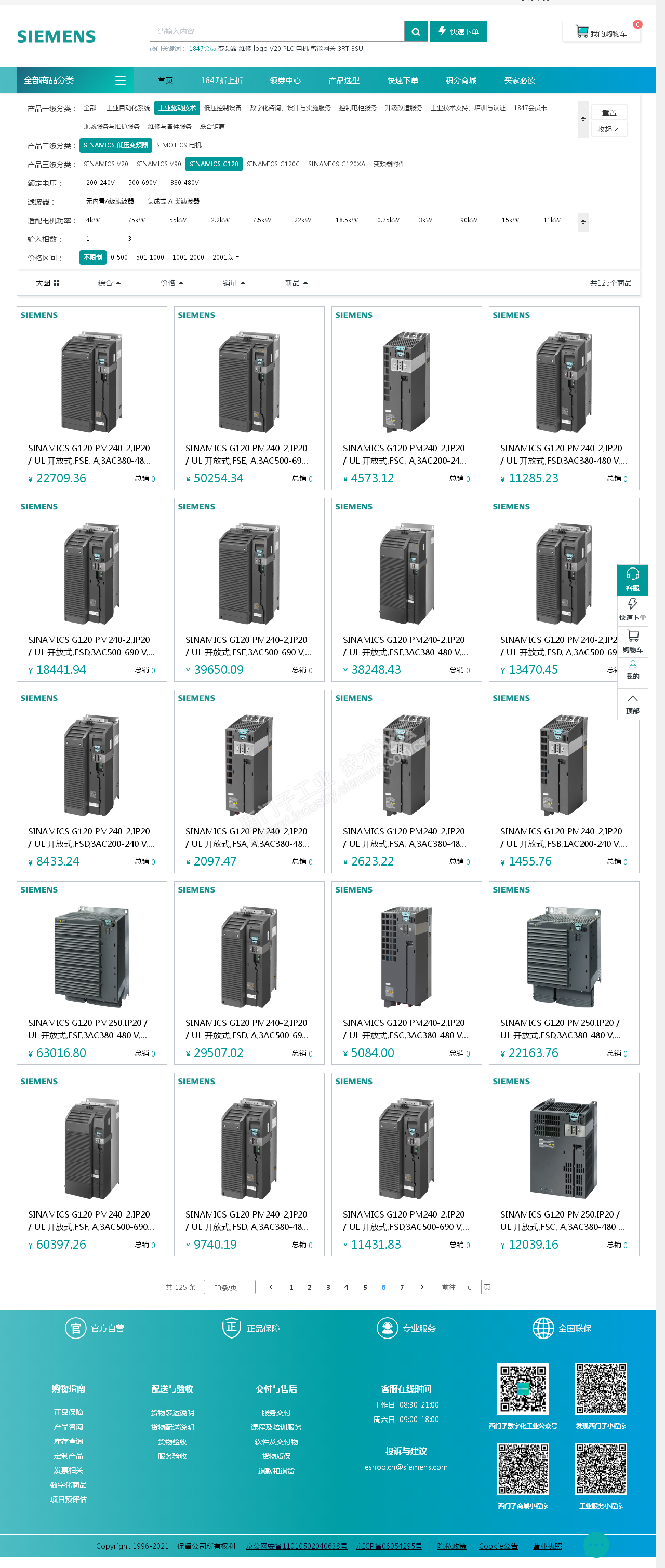Open the 20 items per page dropdown
Viewport: 665px width, 1568px height.
click(230, 1288)
